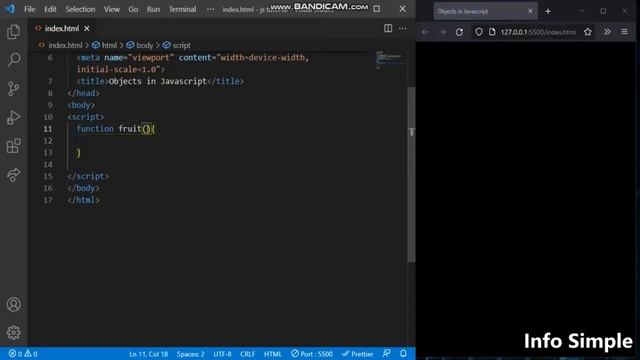Image resolution: width=640 pixels, height=360 pixels.
Task: Open the View menu
Action: pos(111,9)
